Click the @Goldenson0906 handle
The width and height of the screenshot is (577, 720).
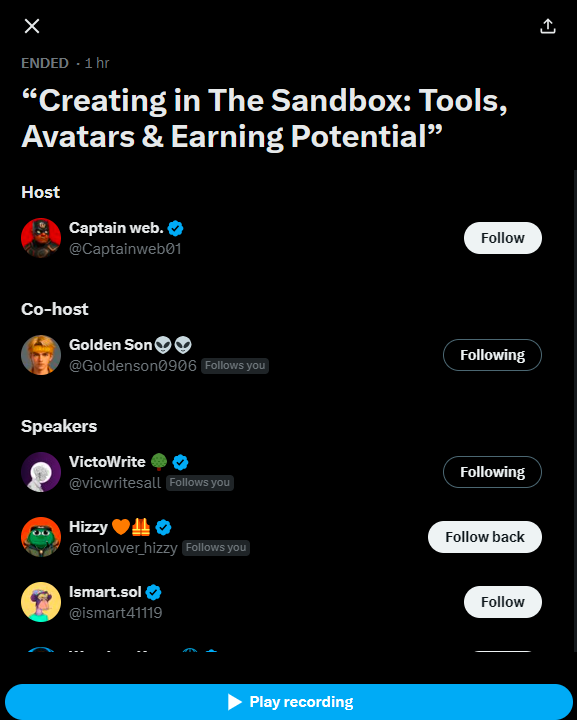133,366
